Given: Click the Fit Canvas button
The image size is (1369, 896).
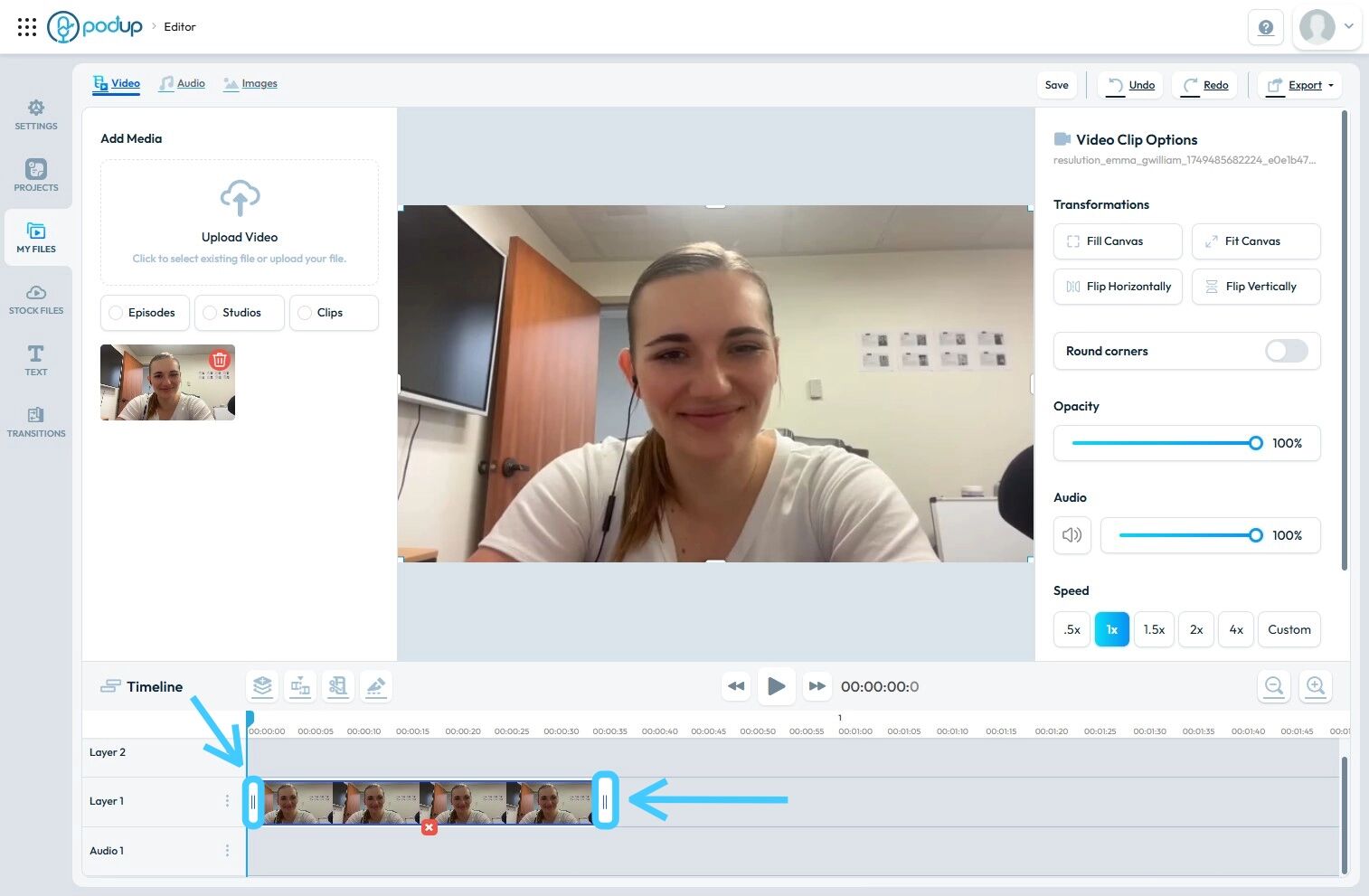Looking at the screenshot, I should (x=1256, y=241).
